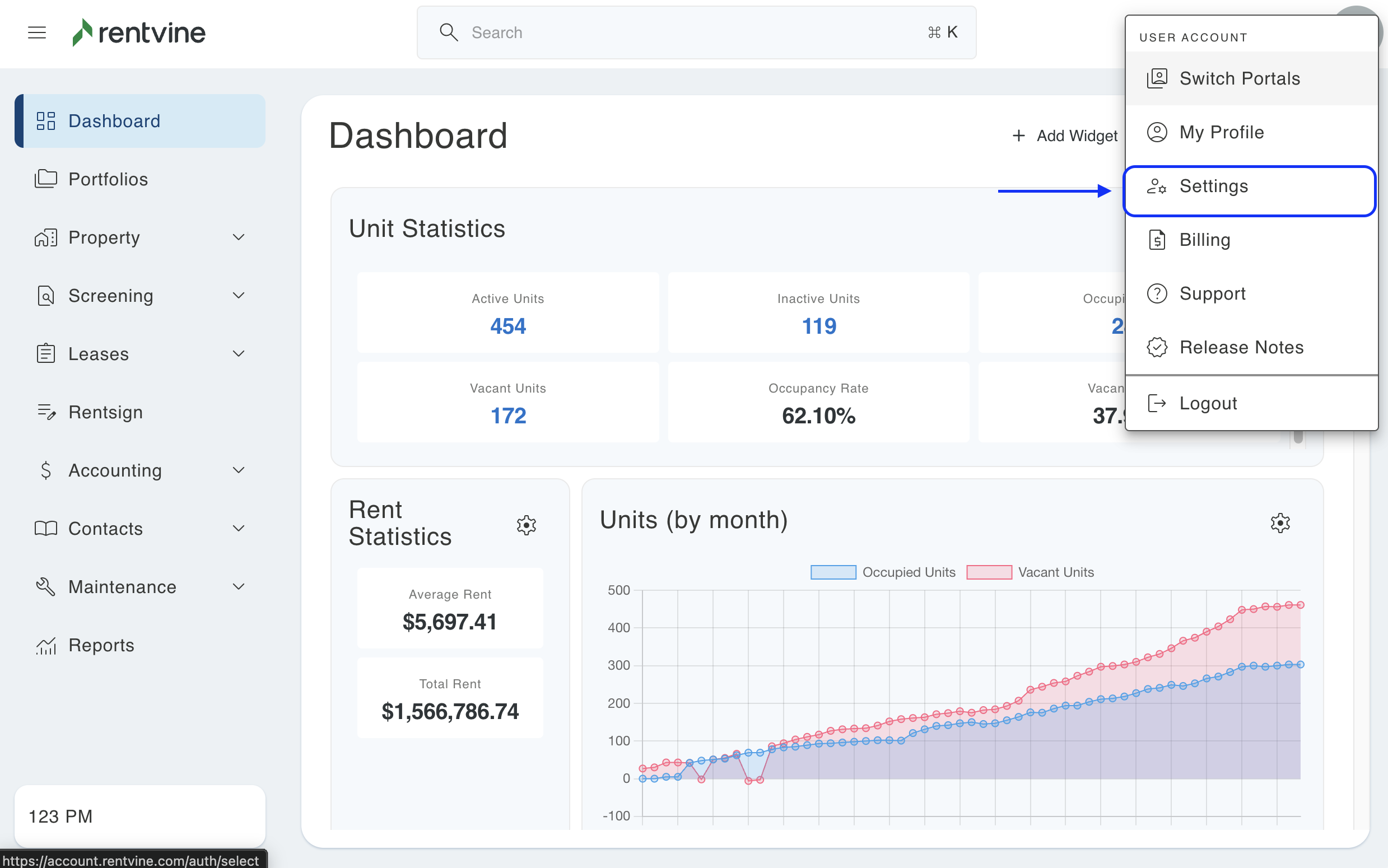
Task: Open Units by month widget gear settings
Action: tap(1279, 522)
